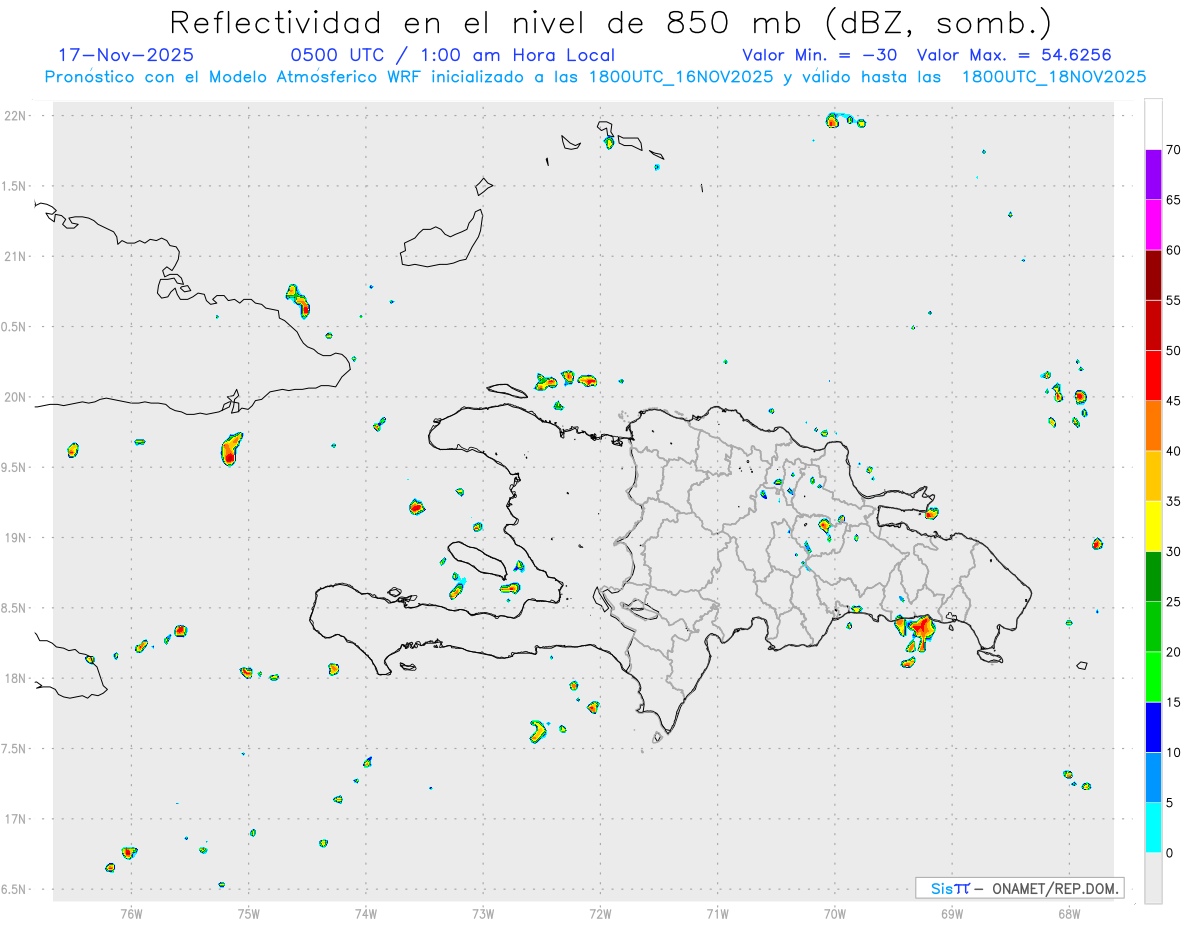Select the '25' tick label on color scale

1174,602
